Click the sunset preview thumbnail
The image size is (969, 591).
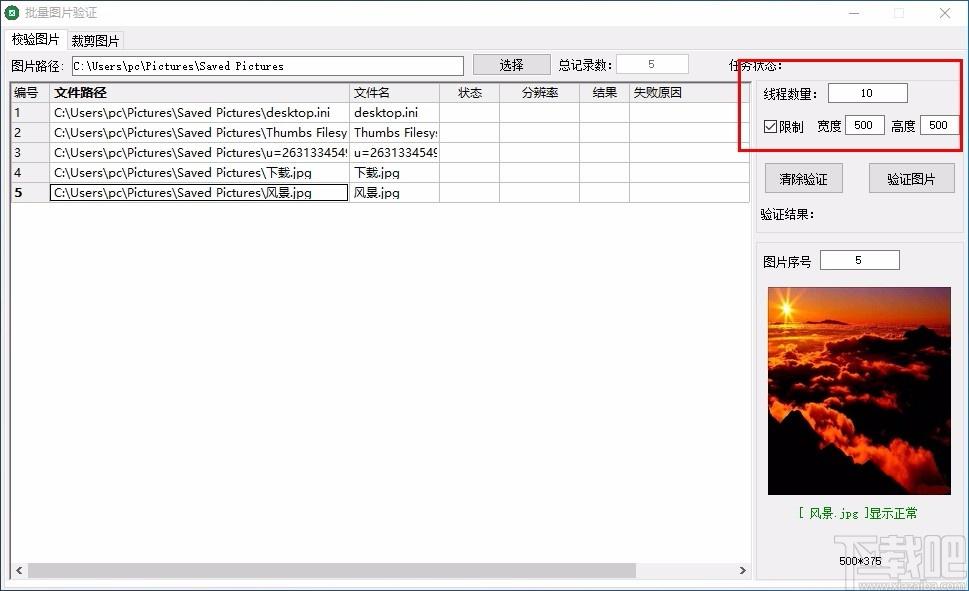click(859, 391)
